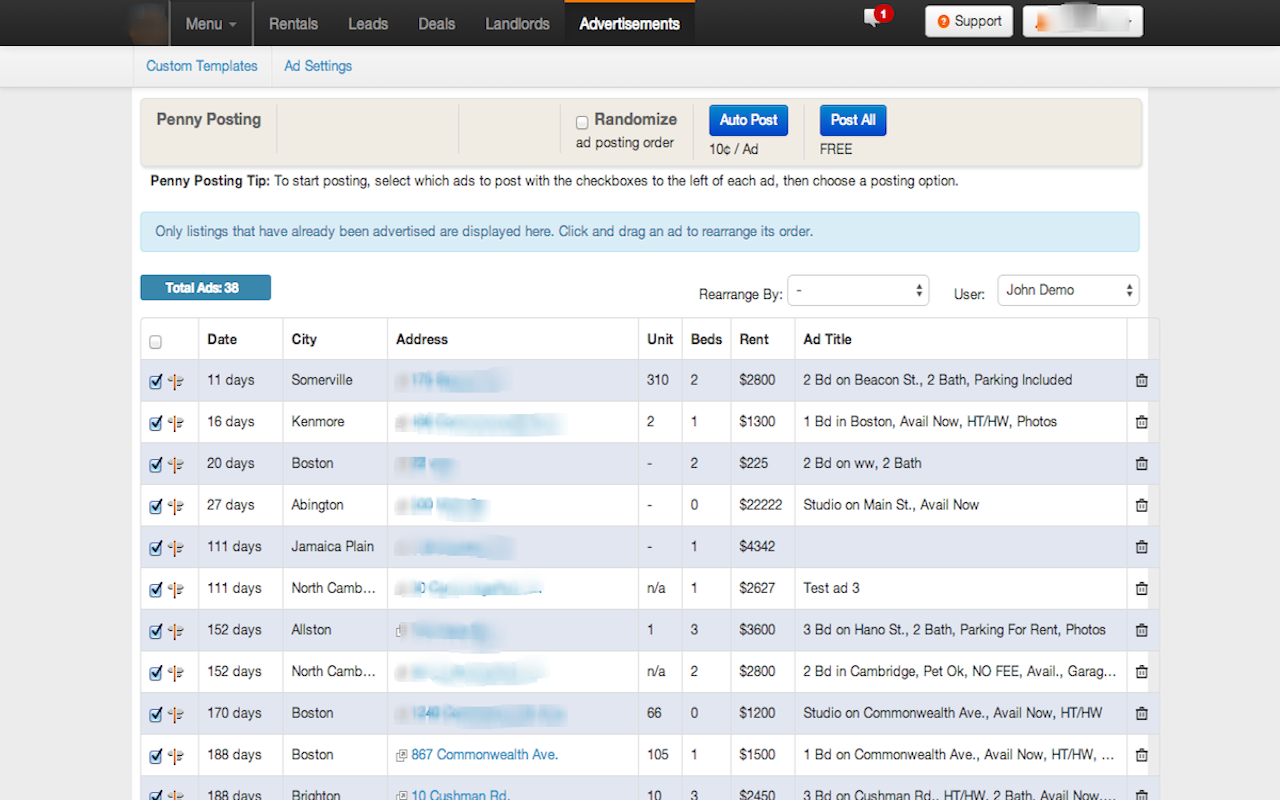Delete the Kenmore 16 days ad
Viewport: 1280px width, 800px height.
(x=1141, y=422)
